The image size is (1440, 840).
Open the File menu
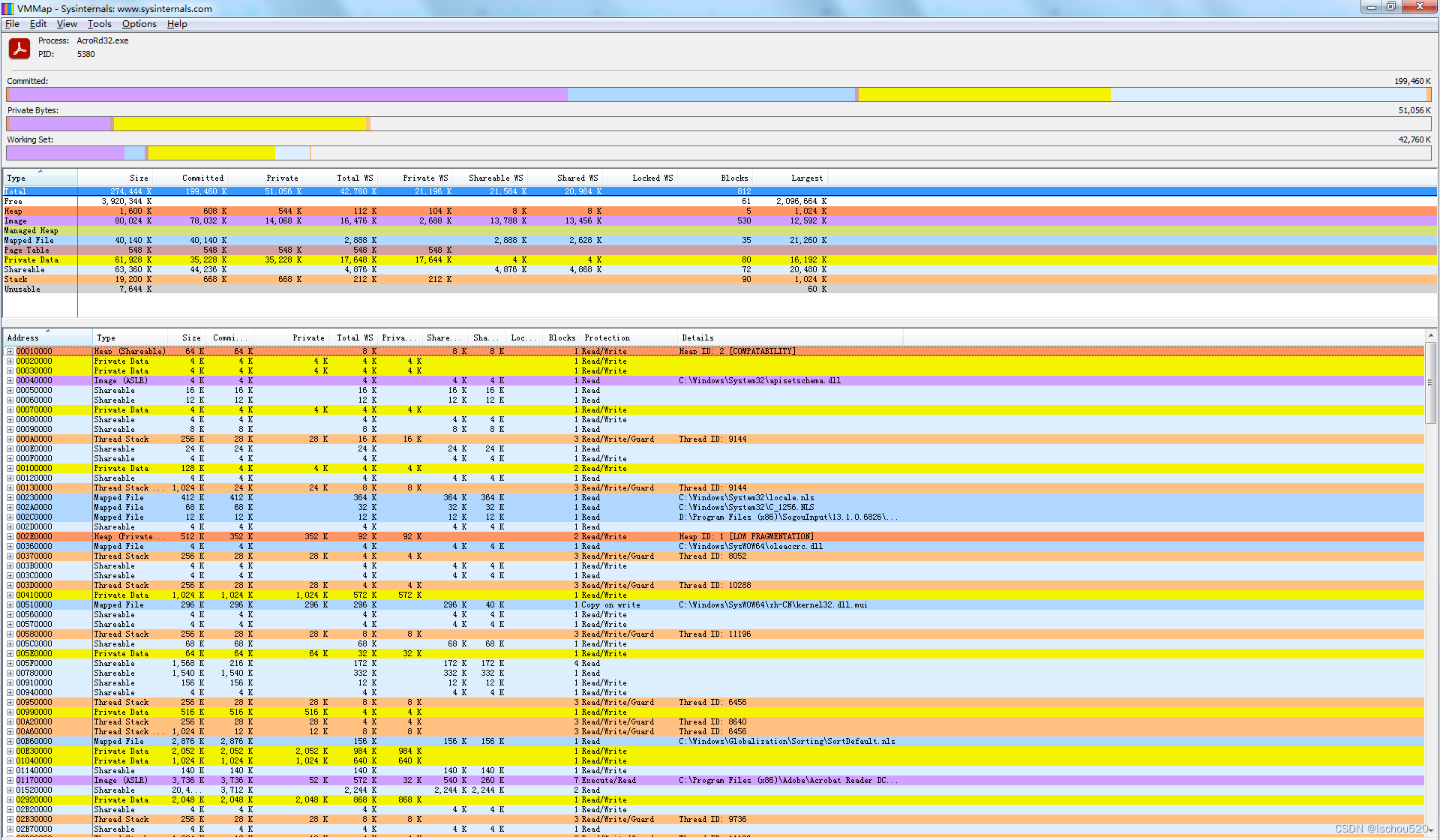pyautogui.click(x=12, y=24)
